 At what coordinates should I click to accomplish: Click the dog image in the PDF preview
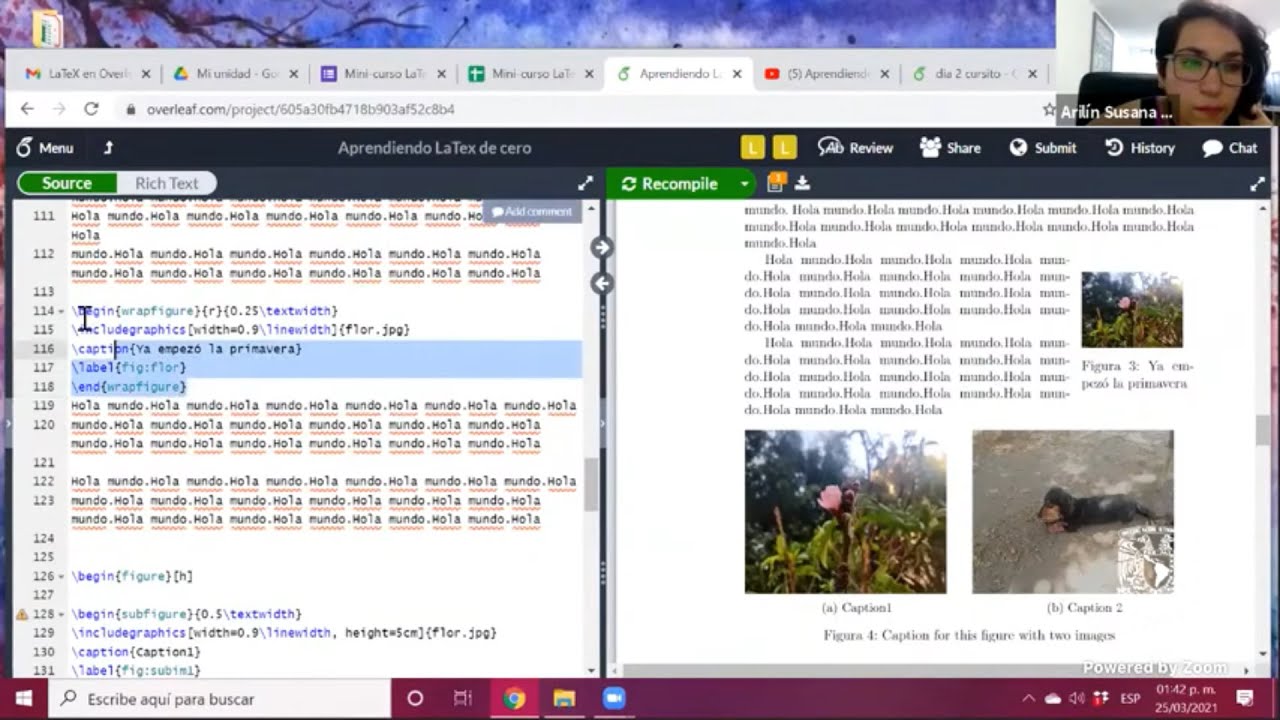point(1072,512)
